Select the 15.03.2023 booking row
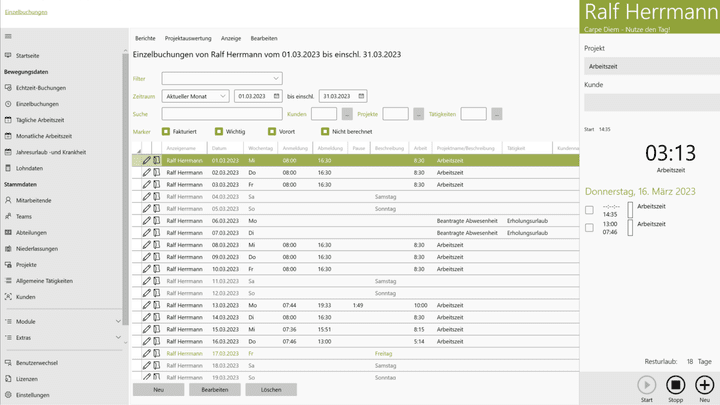Screen dimensions: 720x405 pos(356,329)
